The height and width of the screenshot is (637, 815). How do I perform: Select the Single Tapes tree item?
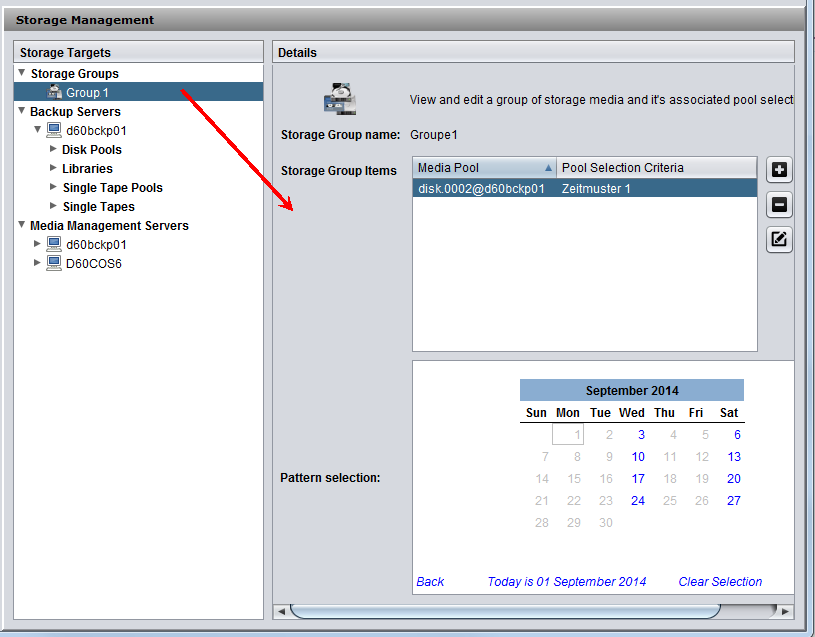click(x=99, y=207)
